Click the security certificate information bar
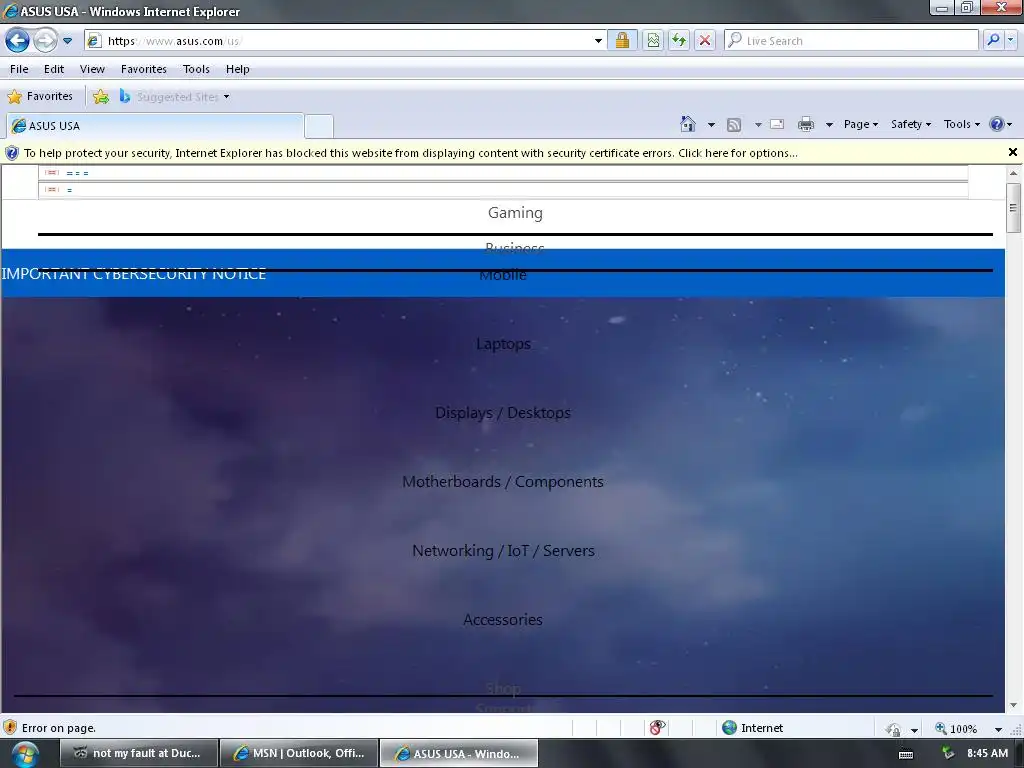Viewport: 1024px width, 768px height. tap(503, 153)
